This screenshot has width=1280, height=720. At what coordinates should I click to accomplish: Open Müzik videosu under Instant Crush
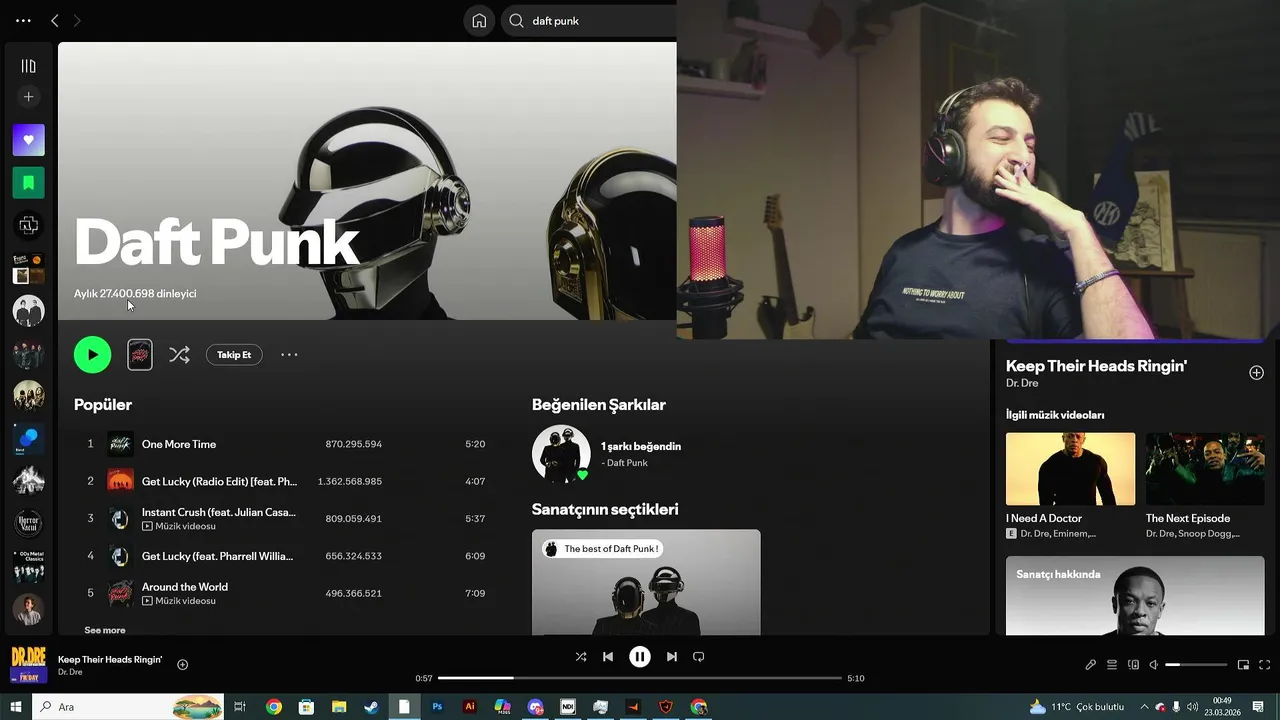click(x=179, y=526)
